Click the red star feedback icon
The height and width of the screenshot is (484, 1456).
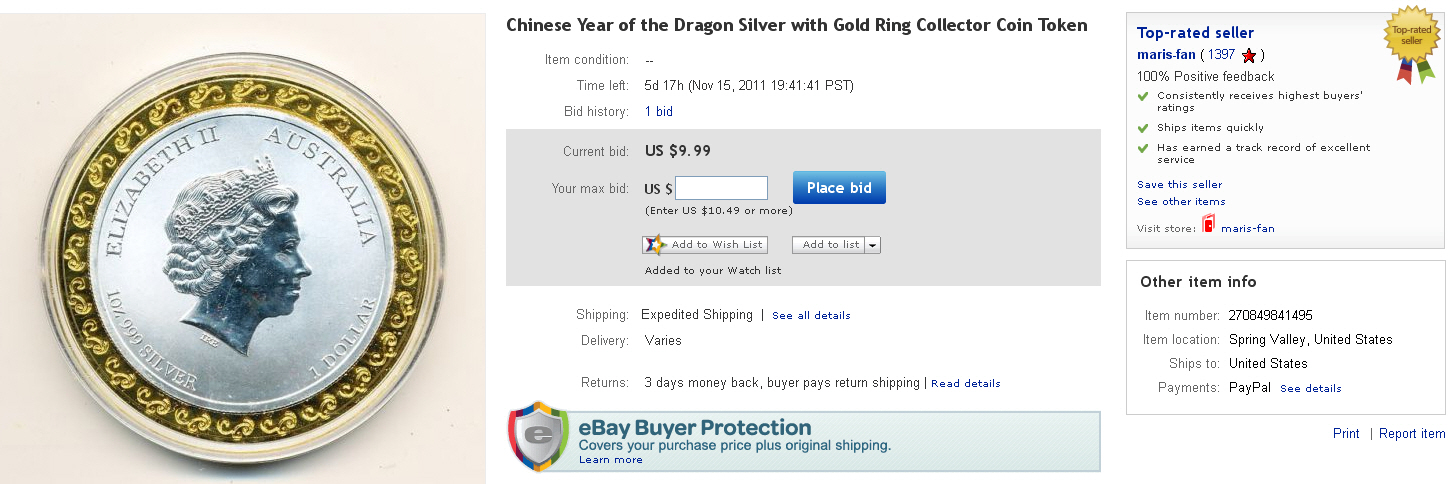(1248, 56)
